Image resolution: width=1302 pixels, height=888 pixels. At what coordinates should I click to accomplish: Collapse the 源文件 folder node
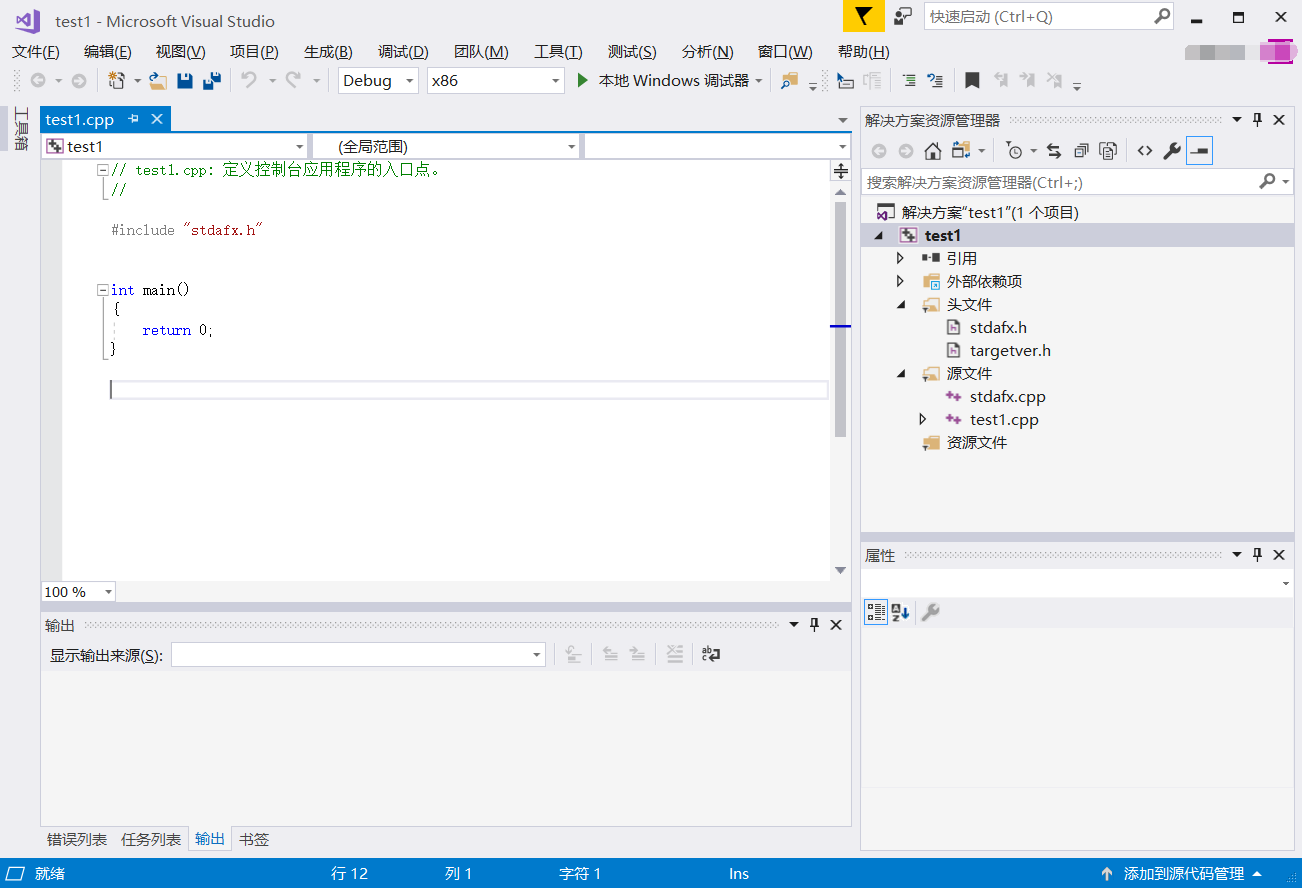(x=900, y=374)
